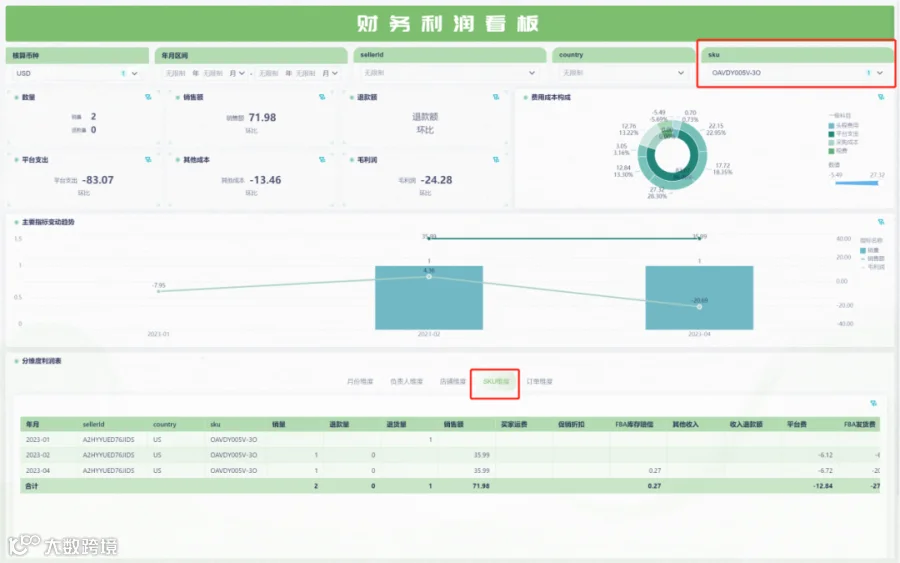This screenshot has height=563, width=900.
Task: Select the 订单维度 tab
Action: [x=540, y=381]
